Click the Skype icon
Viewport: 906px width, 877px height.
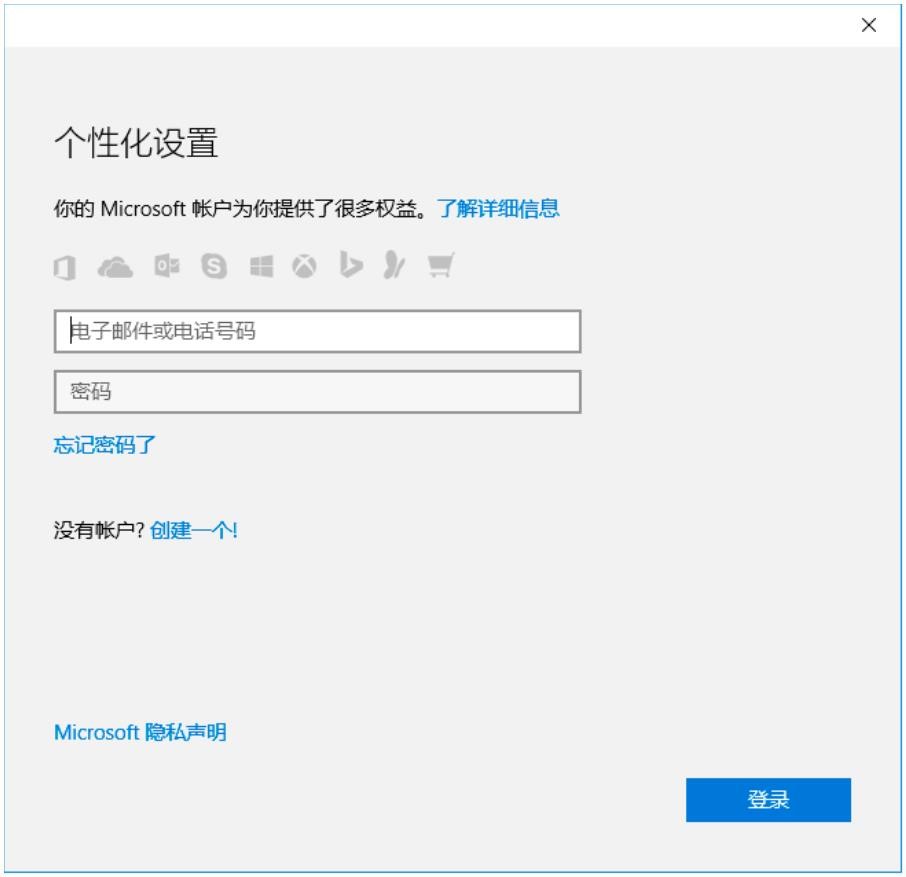point(214,266)
